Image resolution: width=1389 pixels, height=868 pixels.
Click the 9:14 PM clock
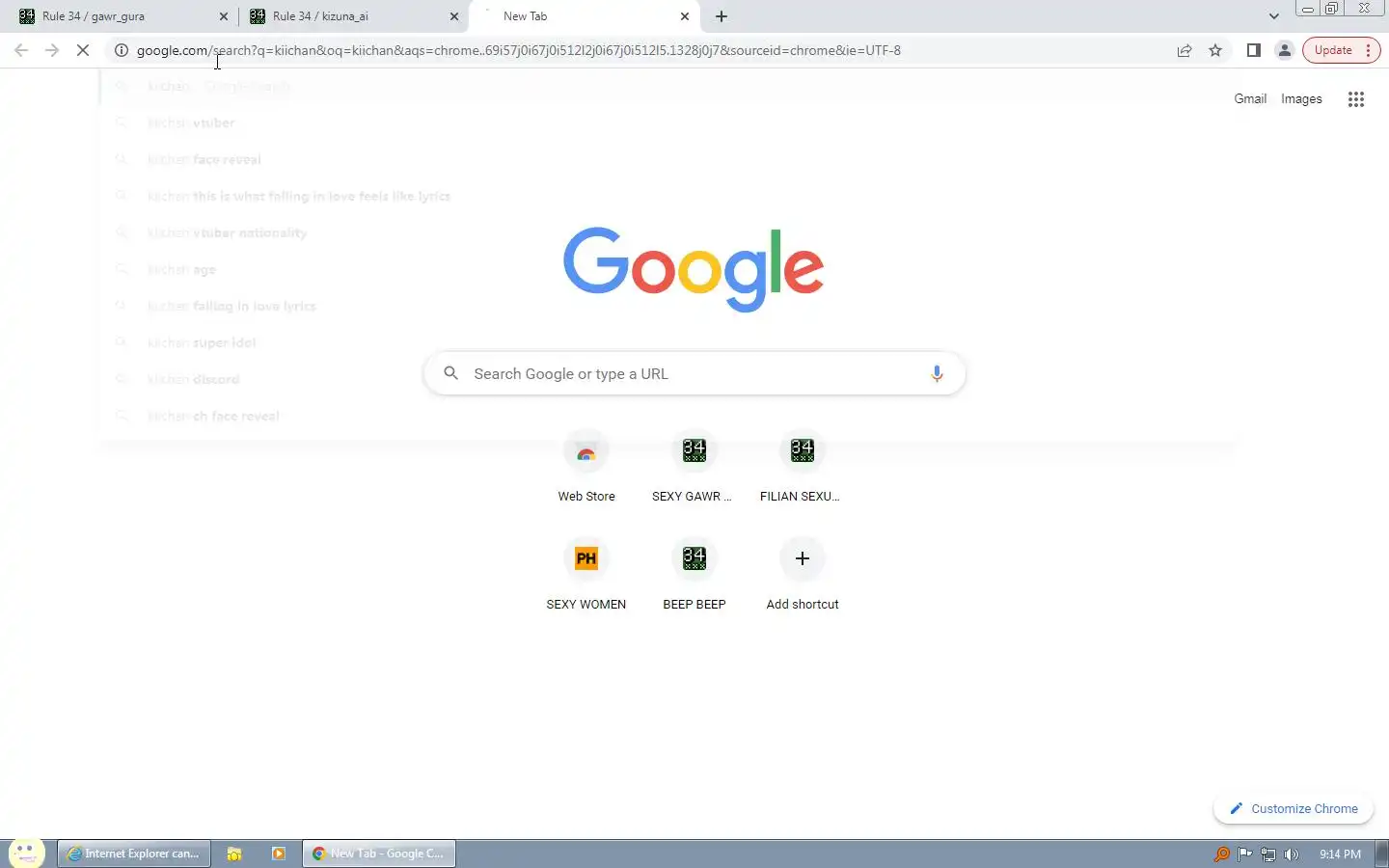[1340, 854]
